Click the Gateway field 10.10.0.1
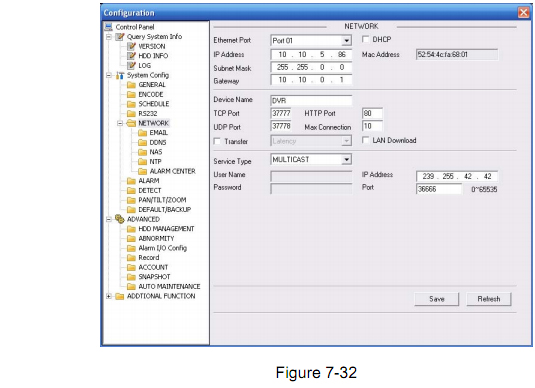 (x=311, y=80)
